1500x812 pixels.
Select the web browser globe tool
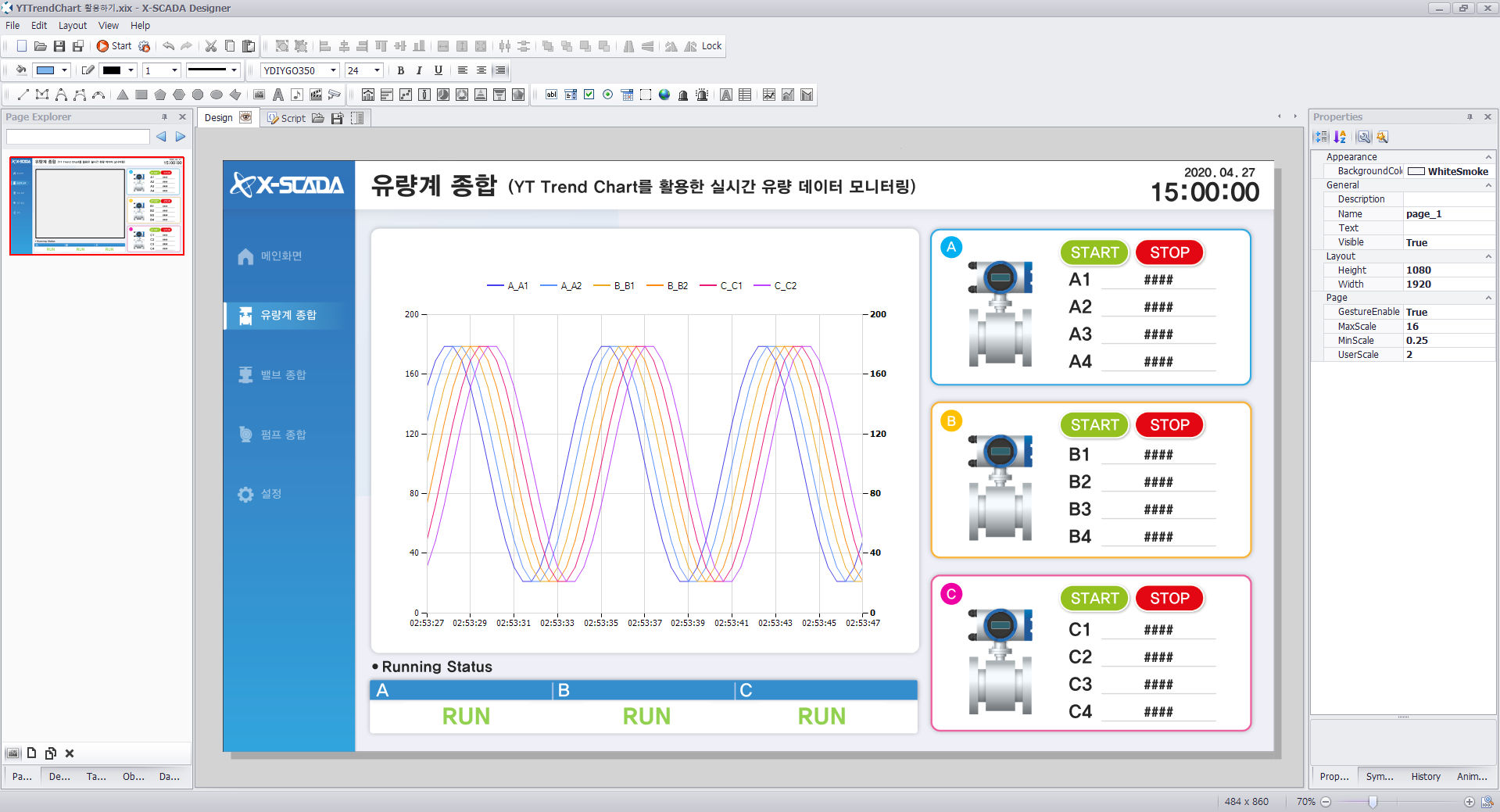click(x=664, y=95)
